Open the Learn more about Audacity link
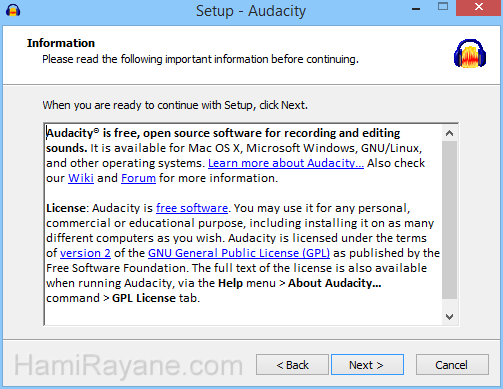Viewport: 503px width, 389px height. point(286,163)
